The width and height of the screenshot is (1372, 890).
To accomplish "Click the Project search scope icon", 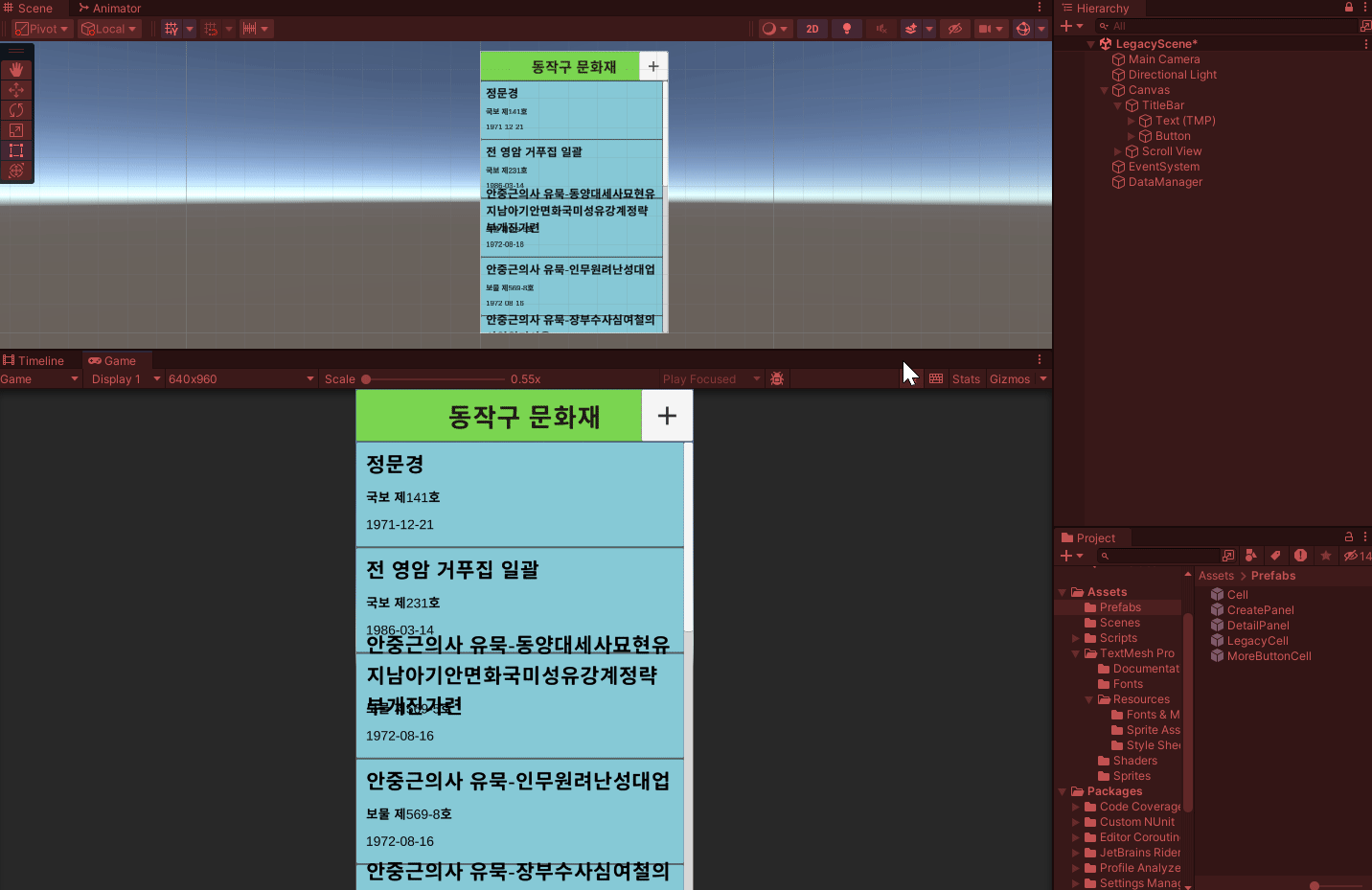I will tap(1228, 556).
